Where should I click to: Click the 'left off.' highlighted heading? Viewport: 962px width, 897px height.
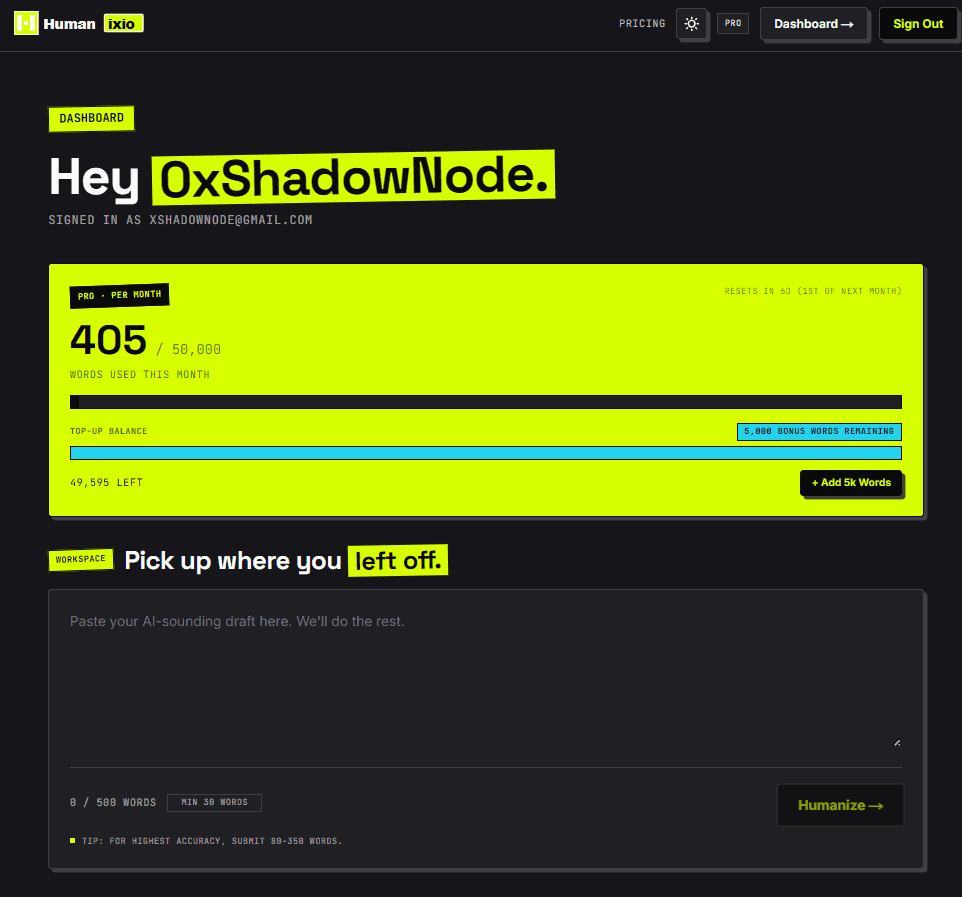click(398, 560)
